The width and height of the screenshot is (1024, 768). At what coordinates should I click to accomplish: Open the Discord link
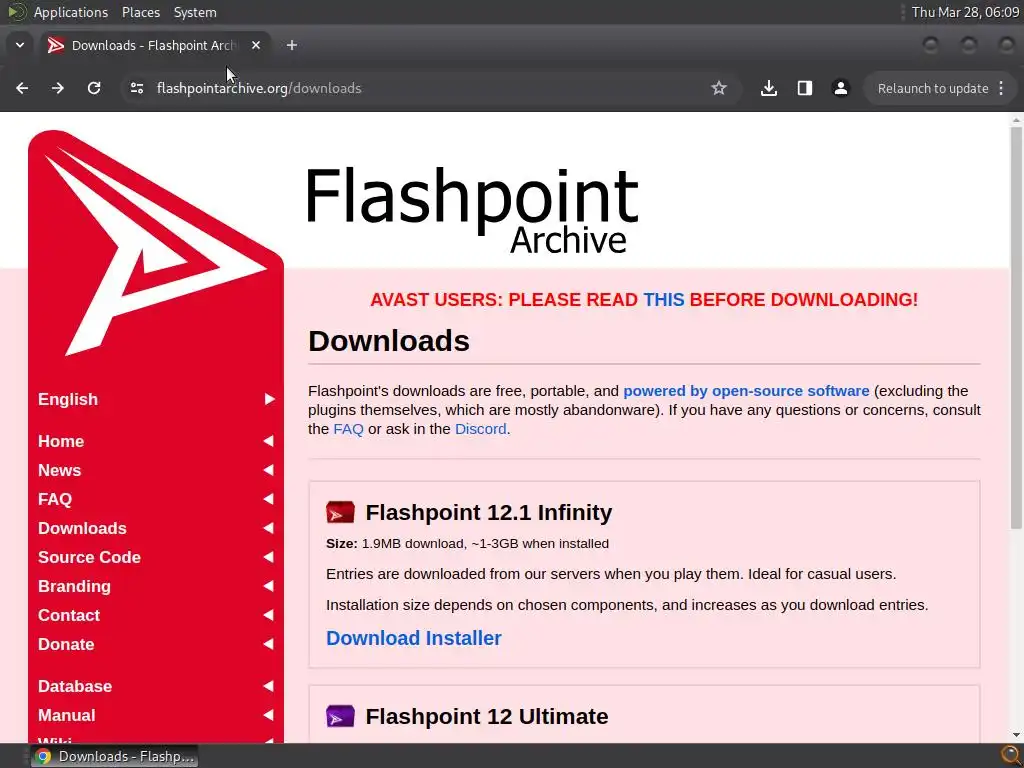tap(481, 429)
